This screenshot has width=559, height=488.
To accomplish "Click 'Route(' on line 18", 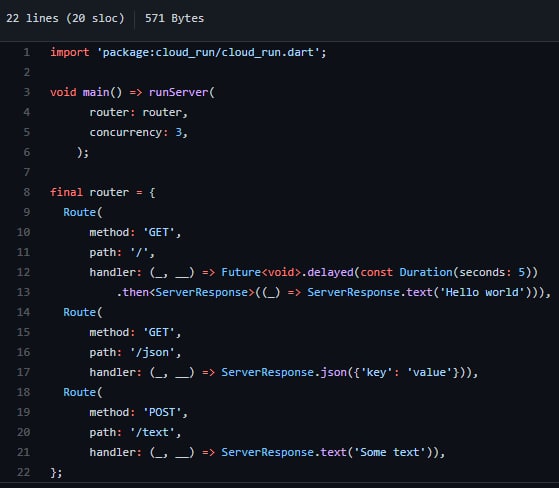I will click(83, 392).
